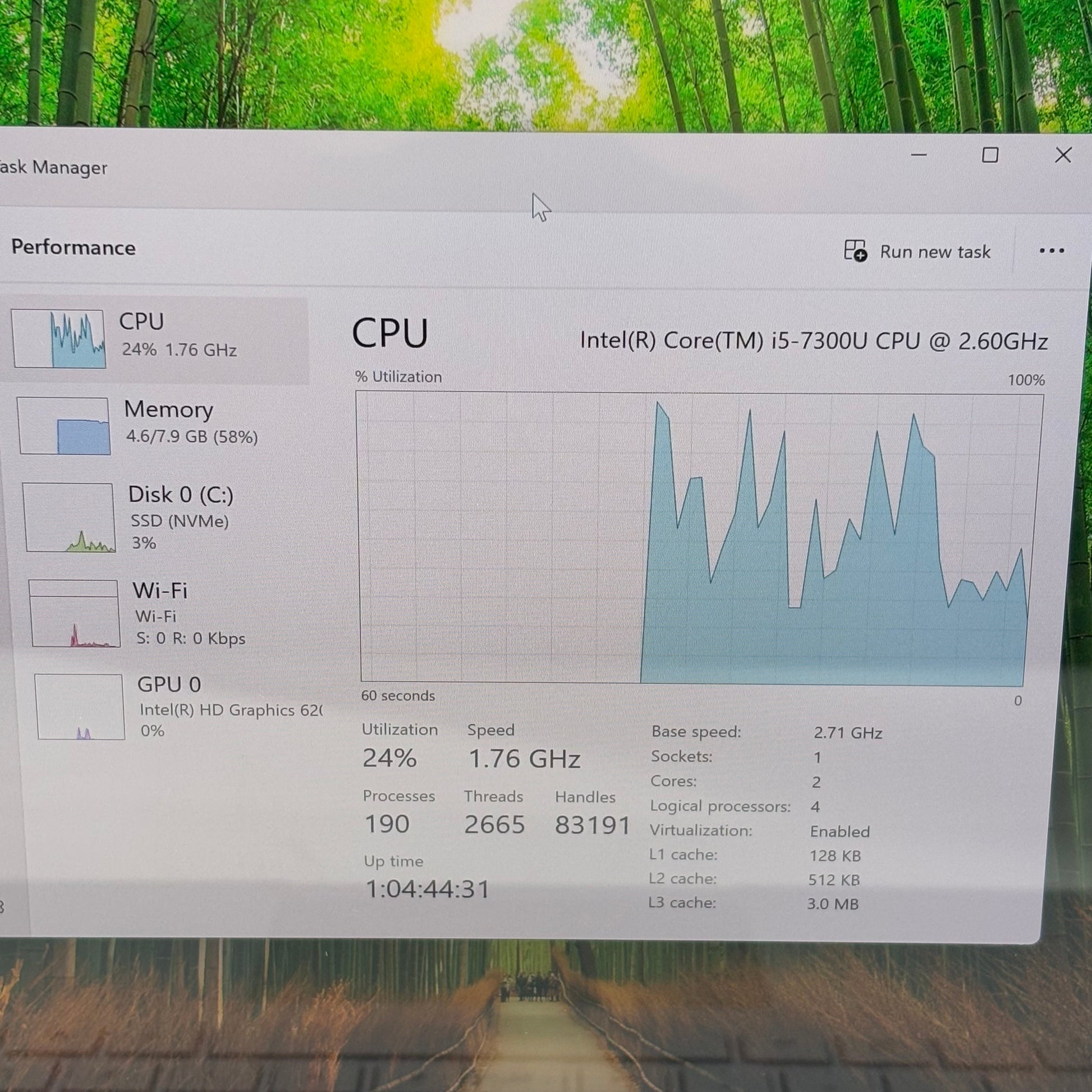The width and height of the screenshot is (1092, 1092).
Task: Select the Wi-Fi S: 0 R: 0 Kbps entry
Action: (190, 638)
